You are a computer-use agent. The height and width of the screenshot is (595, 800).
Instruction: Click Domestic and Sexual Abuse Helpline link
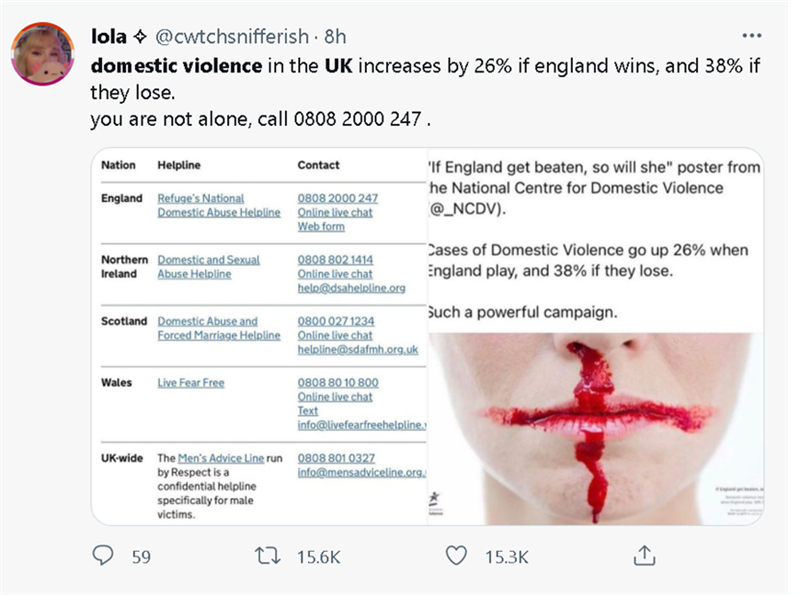208,267
